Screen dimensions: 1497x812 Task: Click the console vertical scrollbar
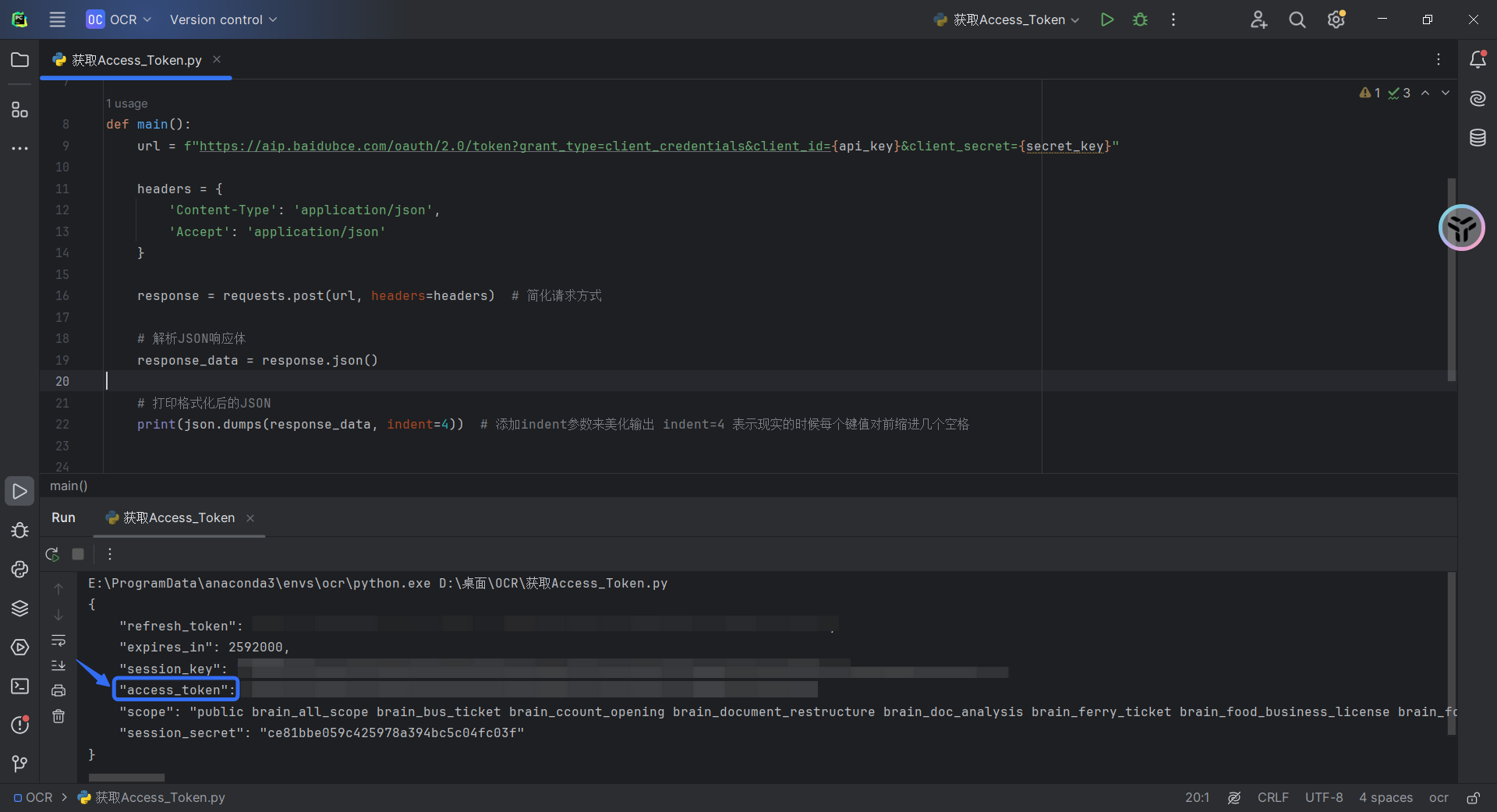point(1451,653)
